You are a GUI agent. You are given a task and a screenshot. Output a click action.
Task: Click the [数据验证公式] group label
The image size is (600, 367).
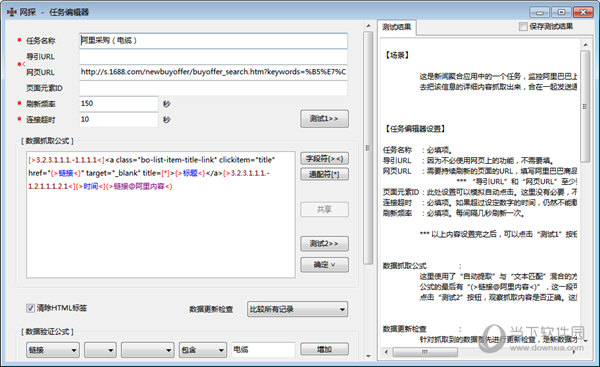(47, 332)
